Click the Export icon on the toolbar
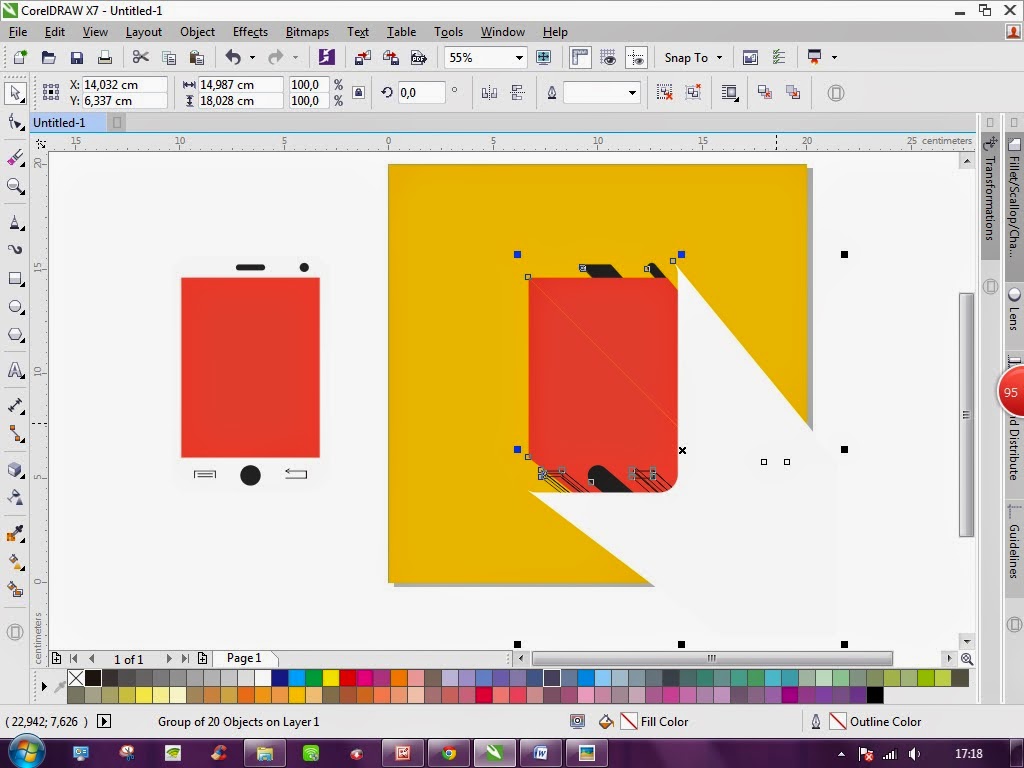 (393, 57)
